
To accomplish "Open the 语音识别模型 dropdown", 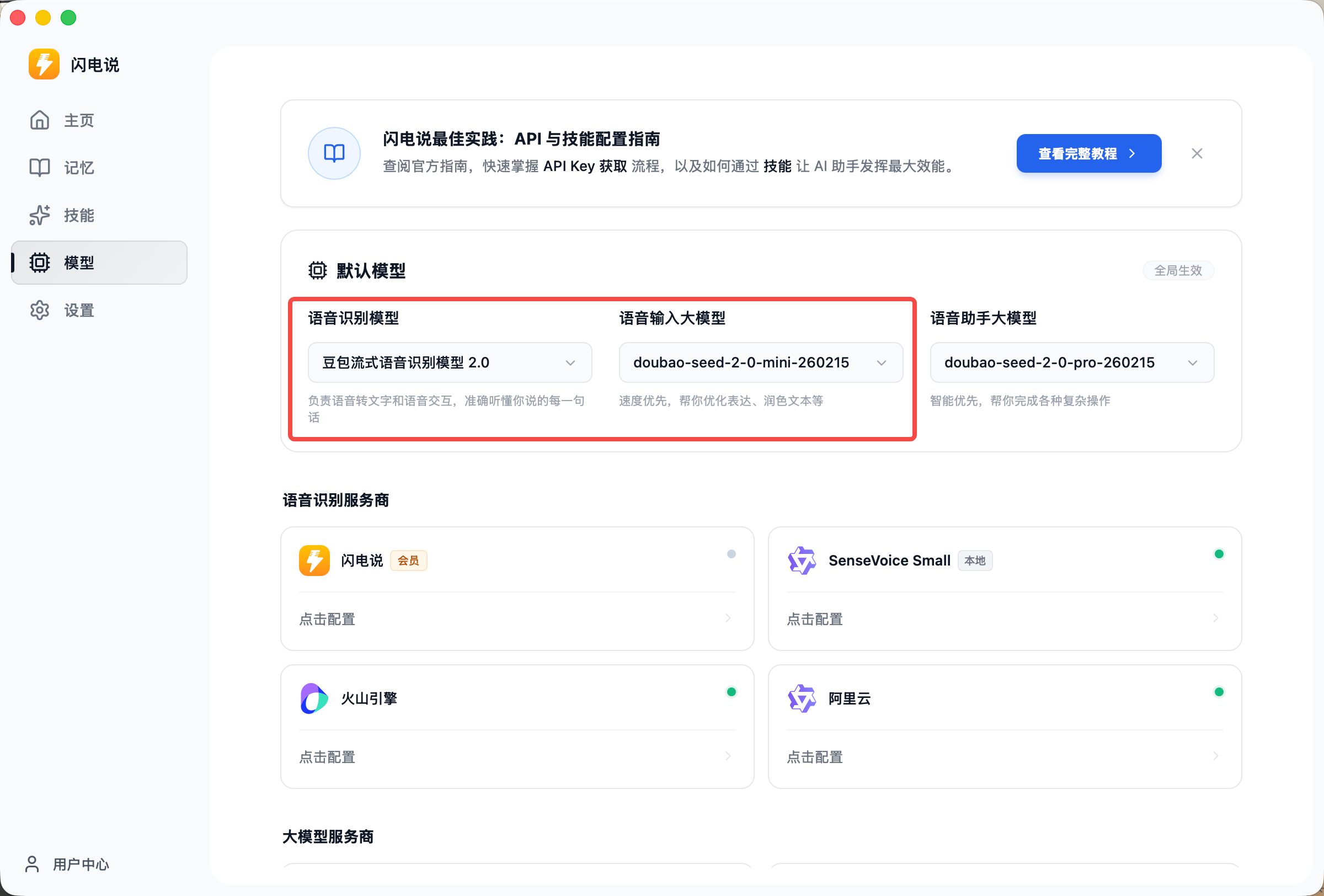I will [x=450, y=362].
